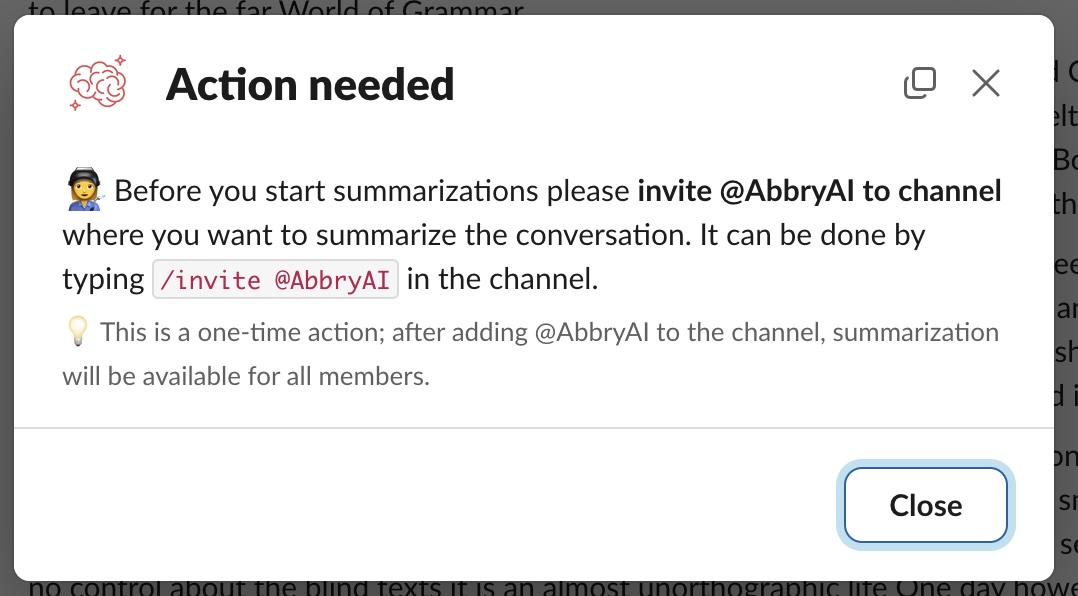
Task: Dismiss dialog with the X icon
Action: (986, 84)
